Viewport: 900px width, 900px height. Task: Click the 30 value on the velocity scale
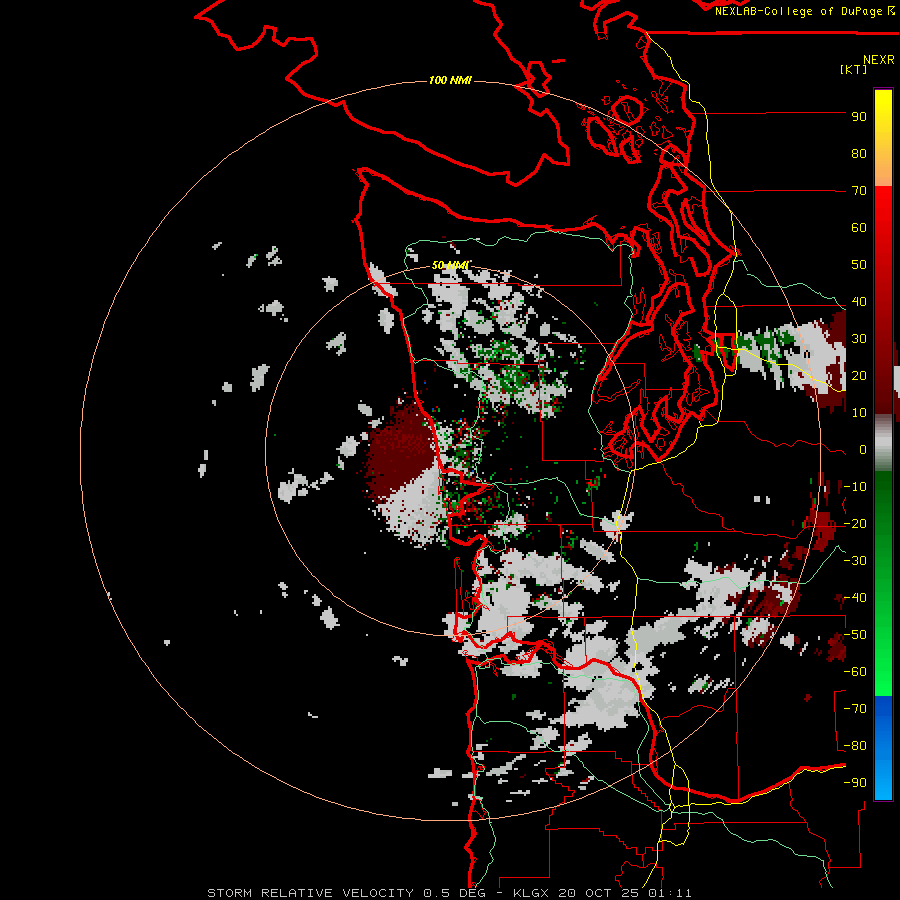[859, 339]
